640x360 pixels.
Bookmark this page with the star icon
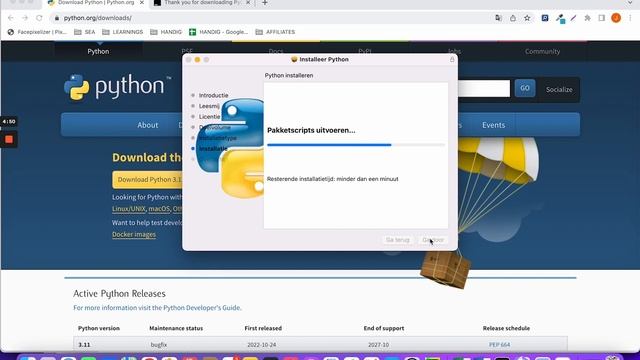[527, 18]
